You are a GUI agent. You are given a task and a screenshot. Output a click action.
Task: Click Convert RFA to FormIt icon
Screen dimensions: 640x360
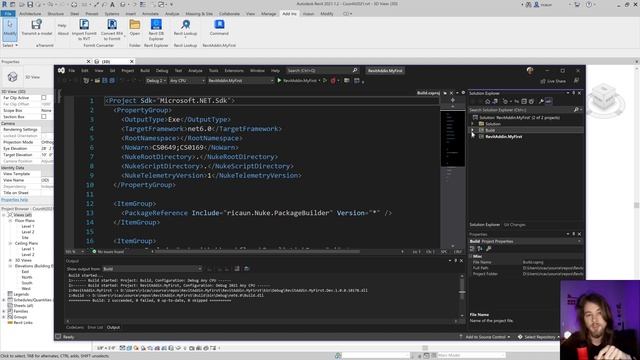click(x=112, y=24)
